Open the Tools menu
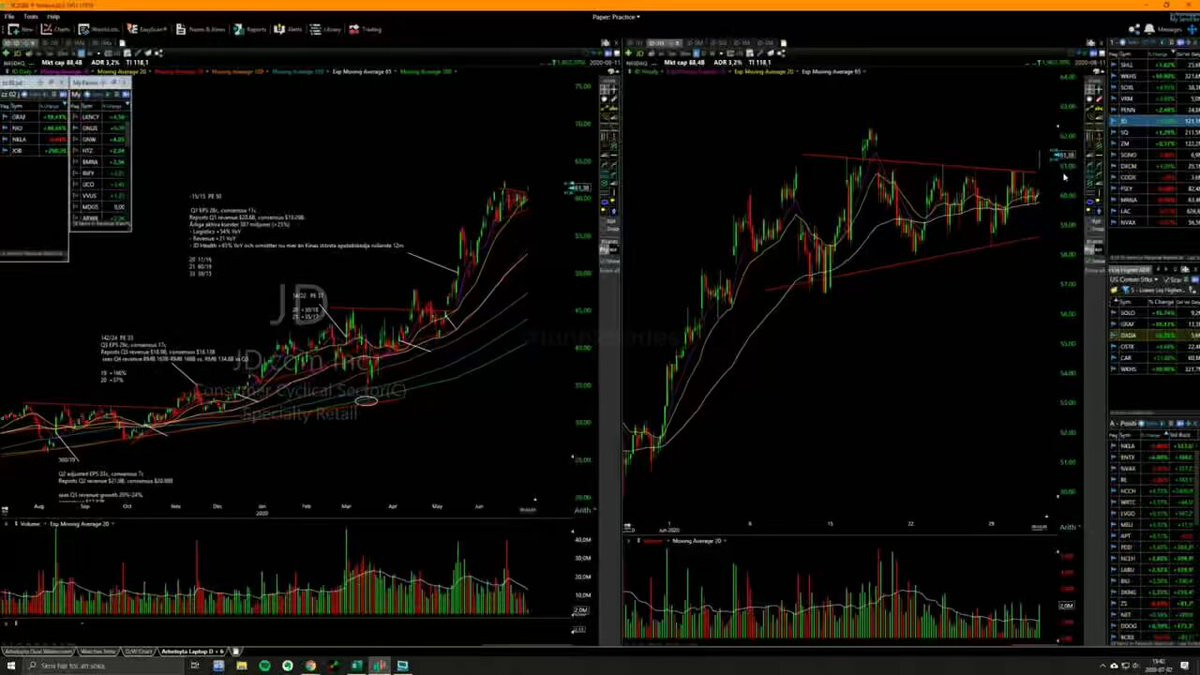The height and width of the screenshot is (675, 1200). 30,17
